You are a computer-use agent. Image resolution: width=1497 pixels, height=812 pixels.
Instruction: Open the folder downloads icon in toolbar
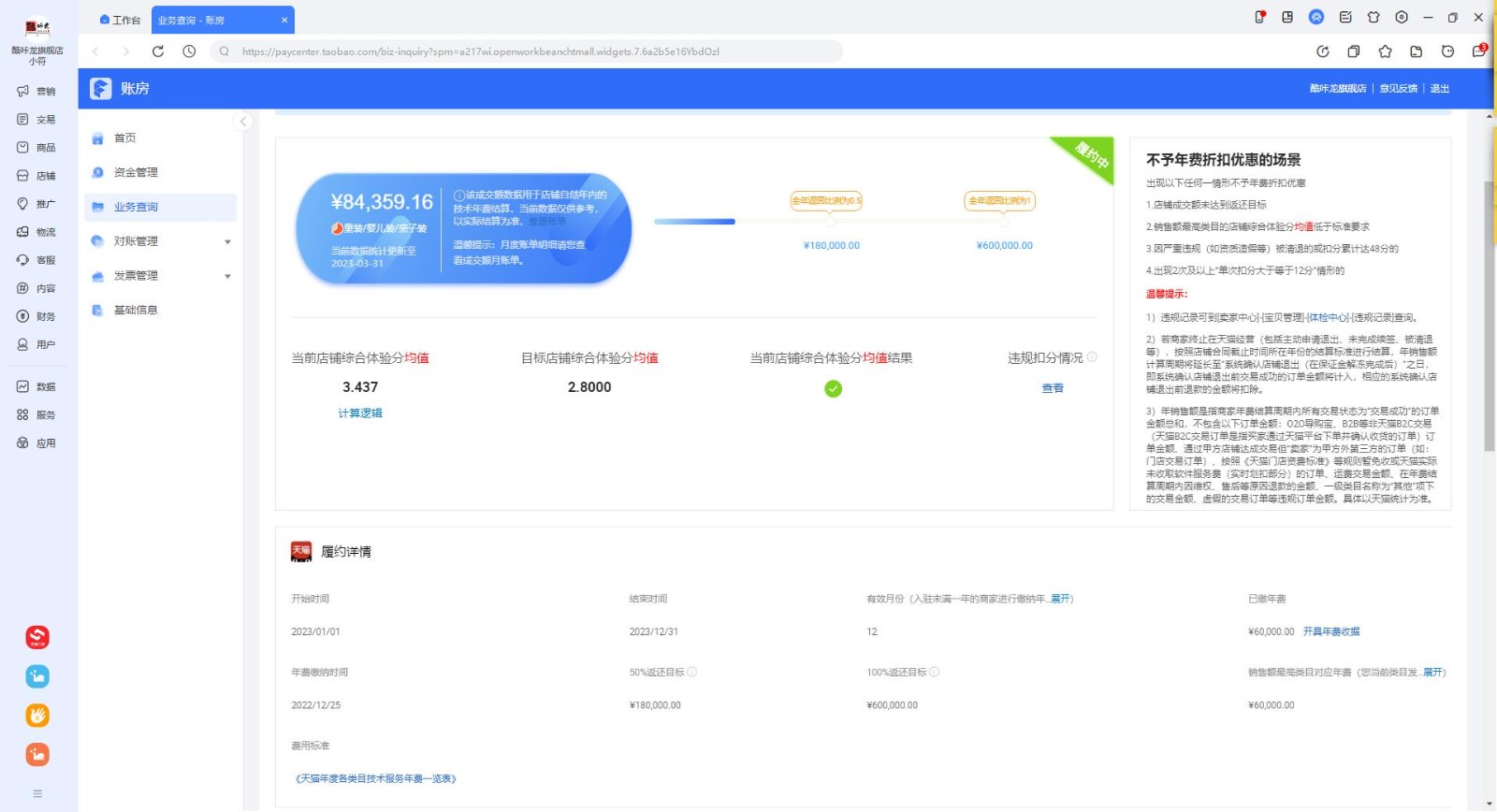click(1417, 51)
